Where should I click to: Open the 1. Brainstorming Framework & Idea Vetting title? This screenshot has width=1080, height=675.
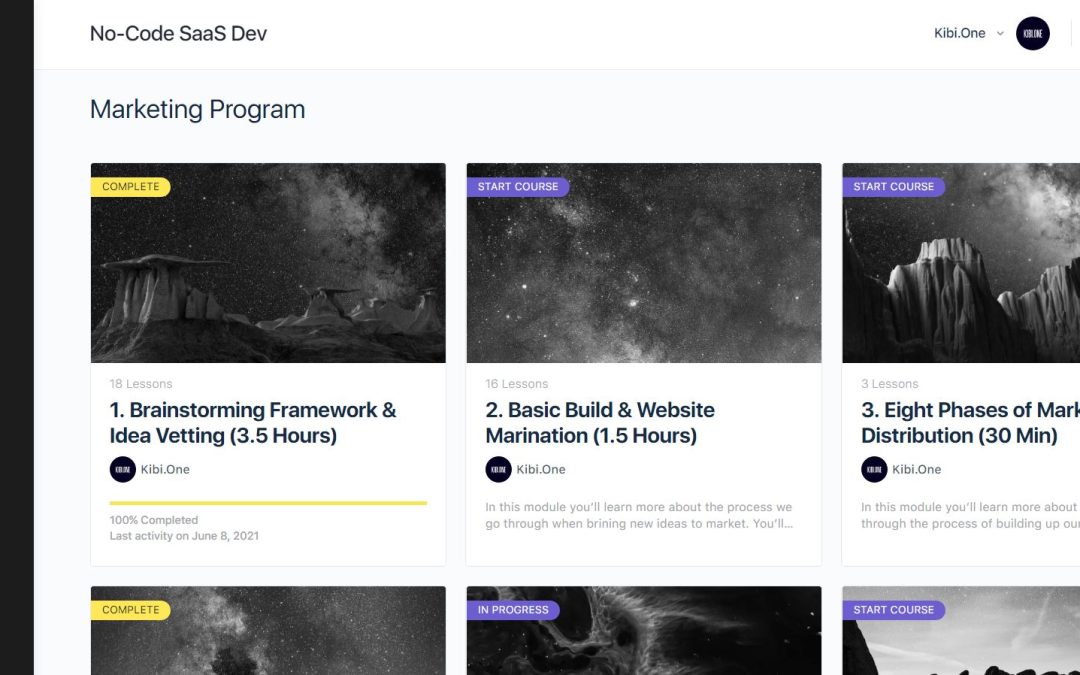point(253,422)
